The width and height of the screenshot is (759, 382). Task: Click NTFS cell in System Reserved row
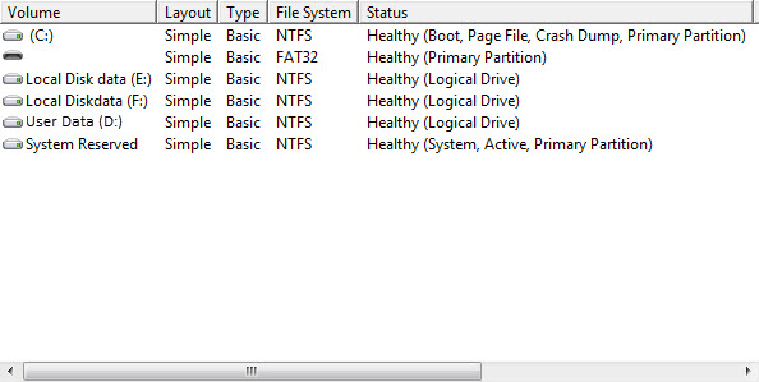click(294, 144)
